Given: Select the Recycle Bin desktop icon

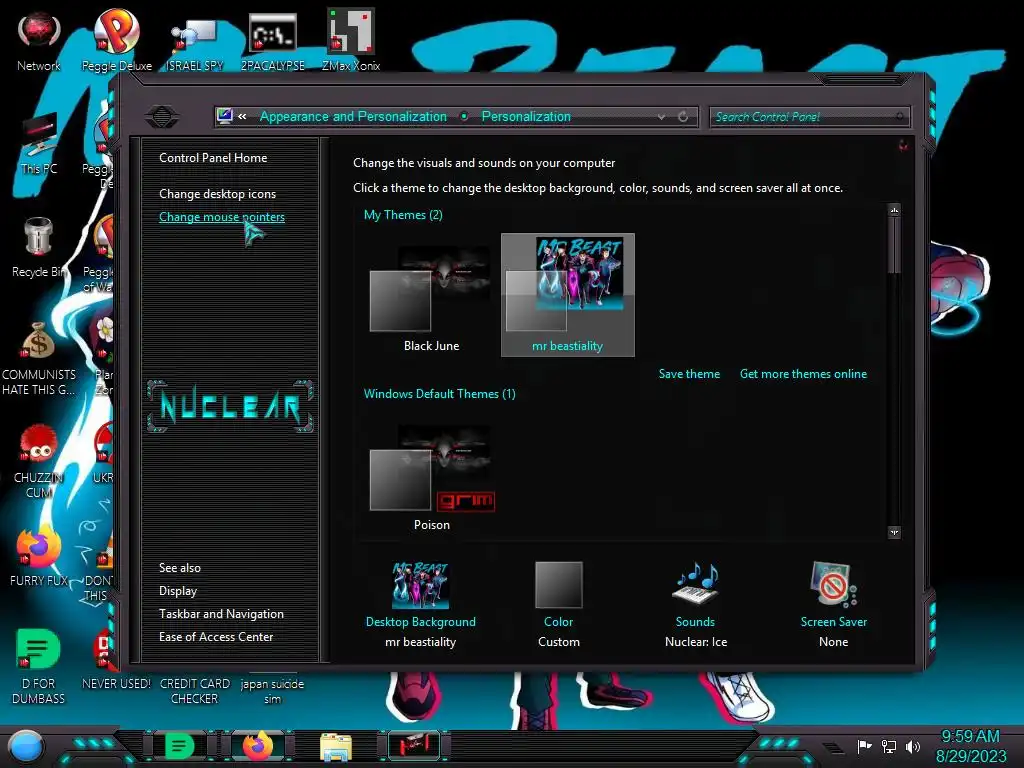Looking at the screenshot, I should coord(39,247).
